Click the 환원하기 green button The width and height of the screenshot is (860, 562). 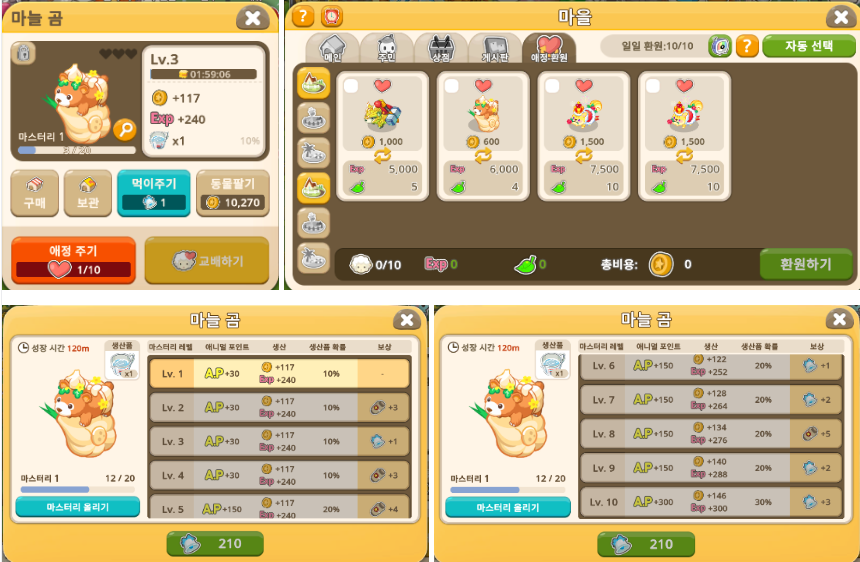(806, 264)
